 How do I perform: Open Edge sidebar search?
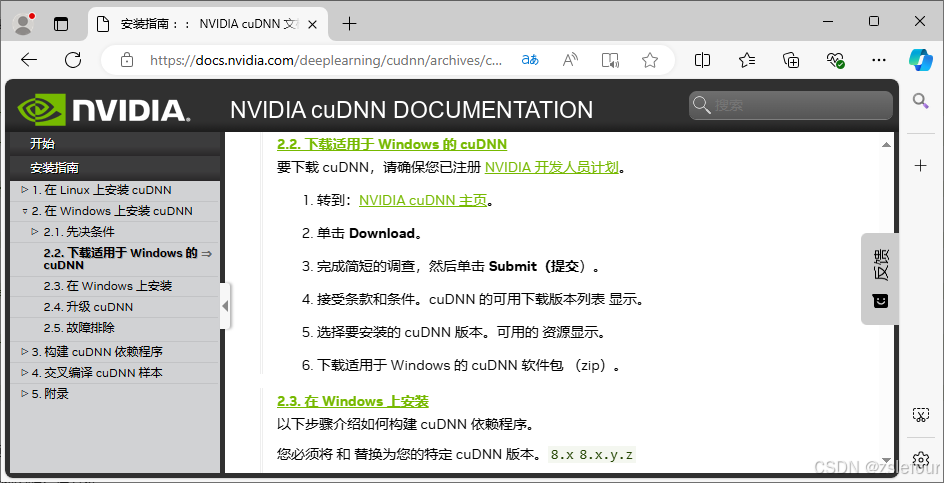point(921,100)
